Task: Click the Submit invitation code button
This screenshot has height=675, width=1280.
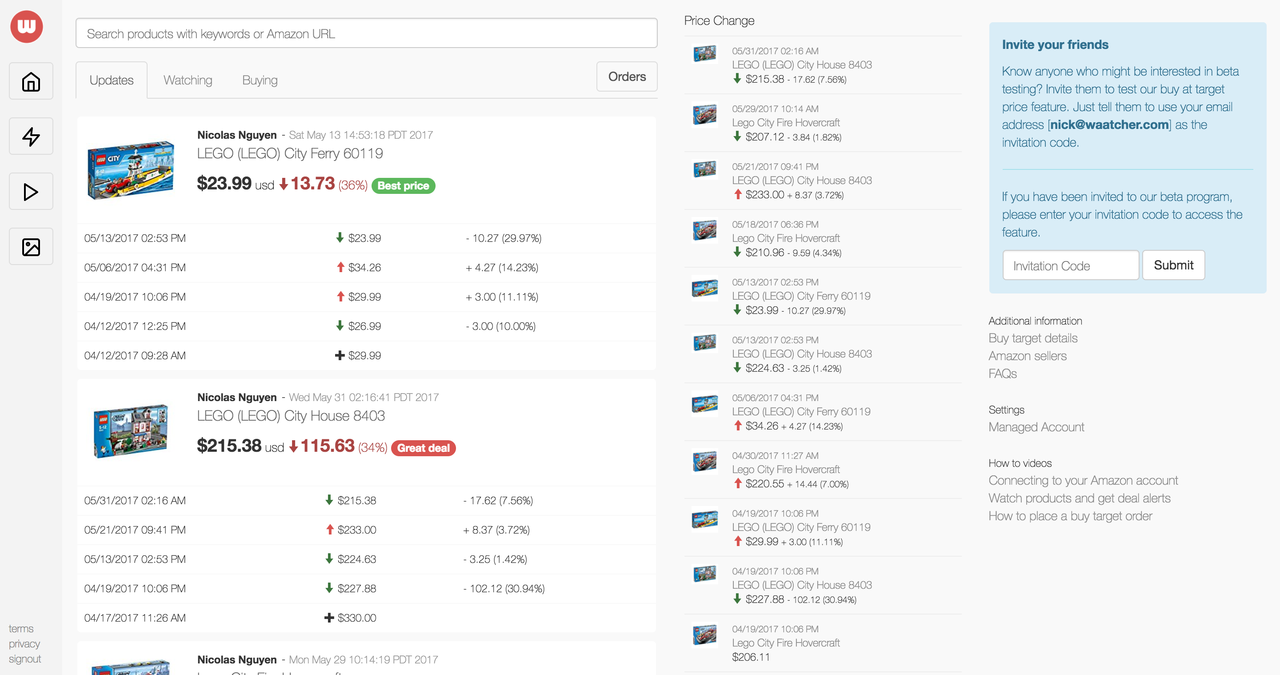Action: (1173, 265)
